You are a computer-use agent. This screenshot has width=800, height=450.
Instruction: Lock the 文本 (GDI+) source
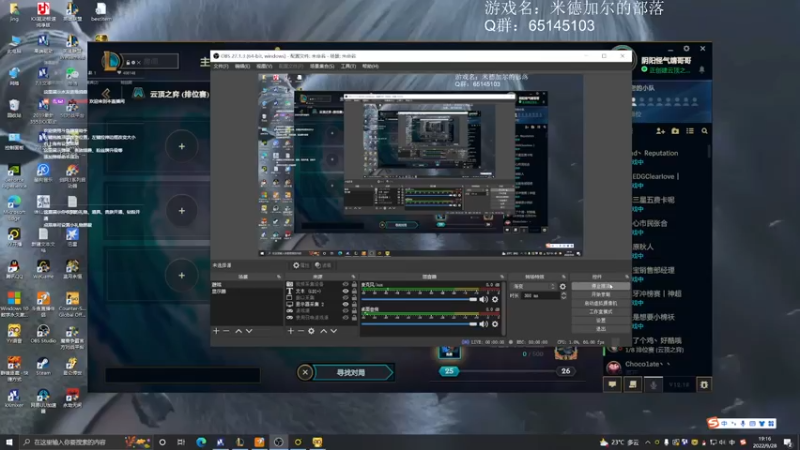(354, 291)
